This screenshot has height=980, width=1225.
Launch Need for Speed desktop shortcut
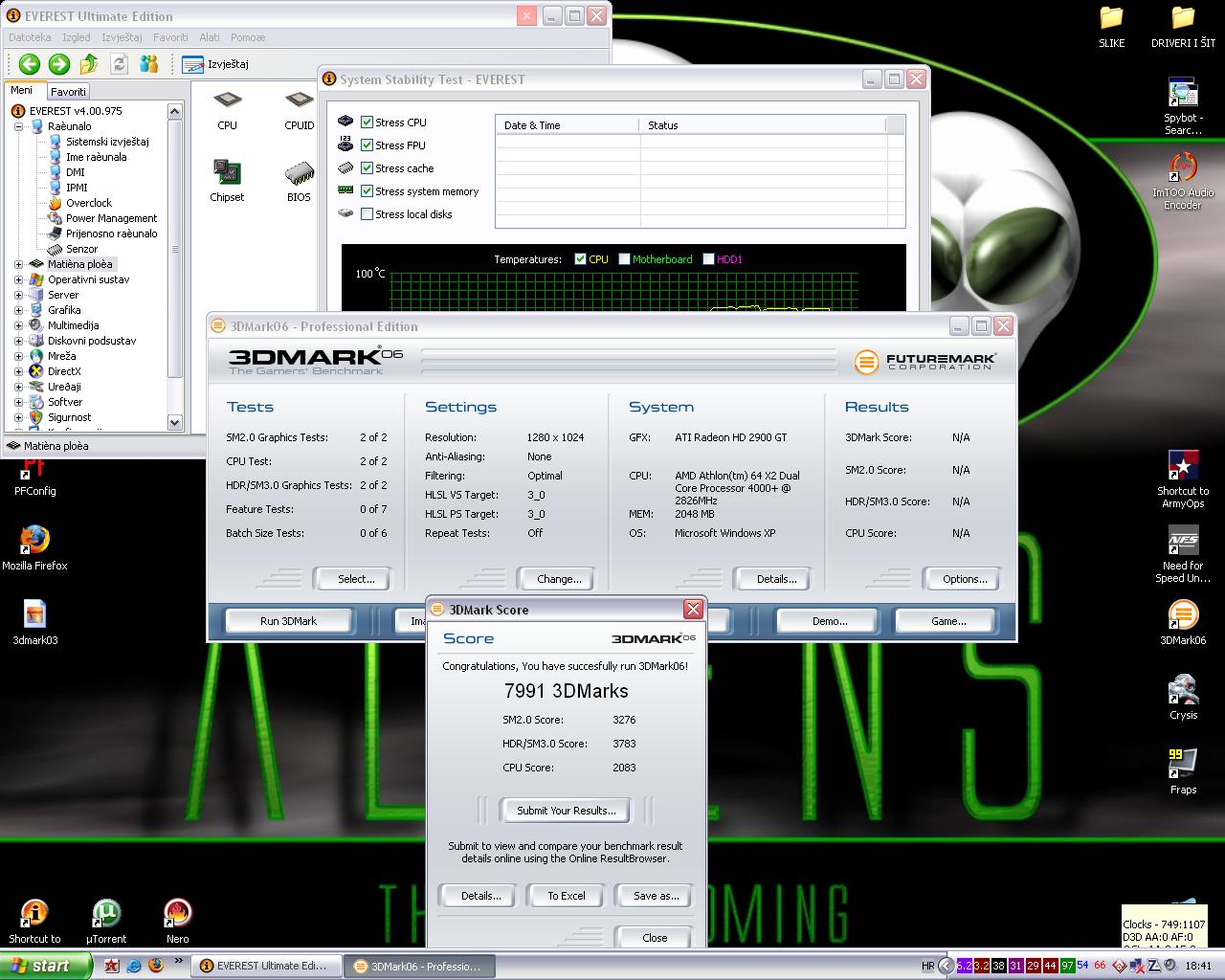(1183, 555)
